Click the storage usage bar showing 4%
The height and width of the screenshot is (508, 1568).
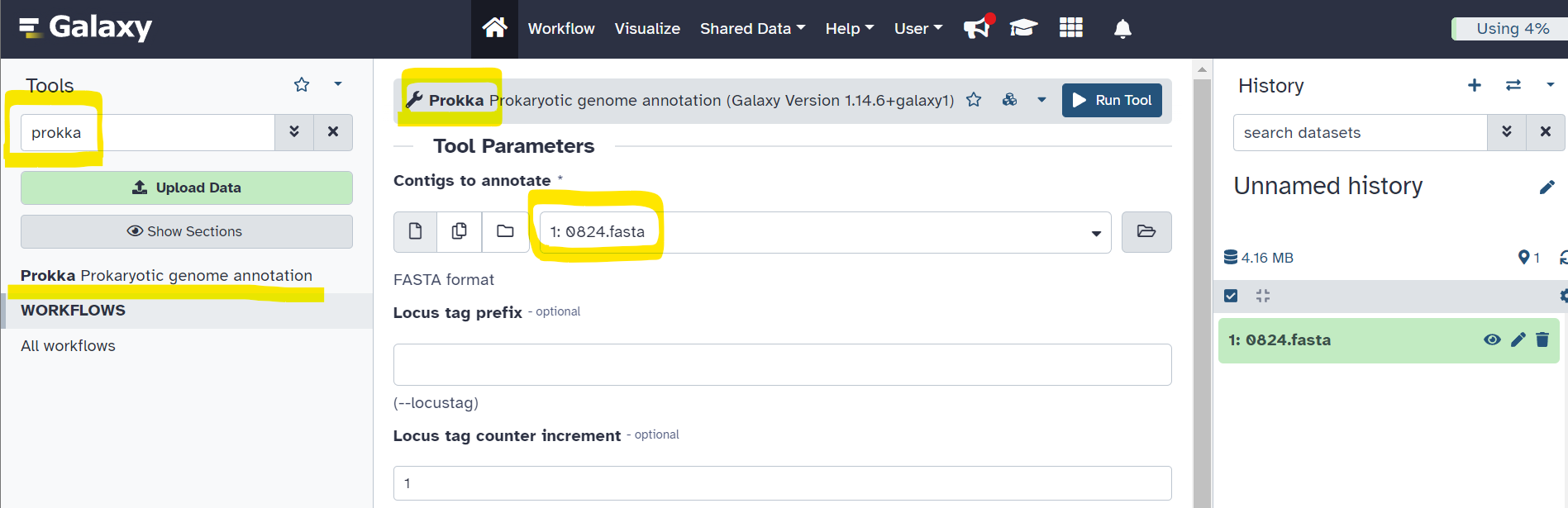tap(1509, 29)
